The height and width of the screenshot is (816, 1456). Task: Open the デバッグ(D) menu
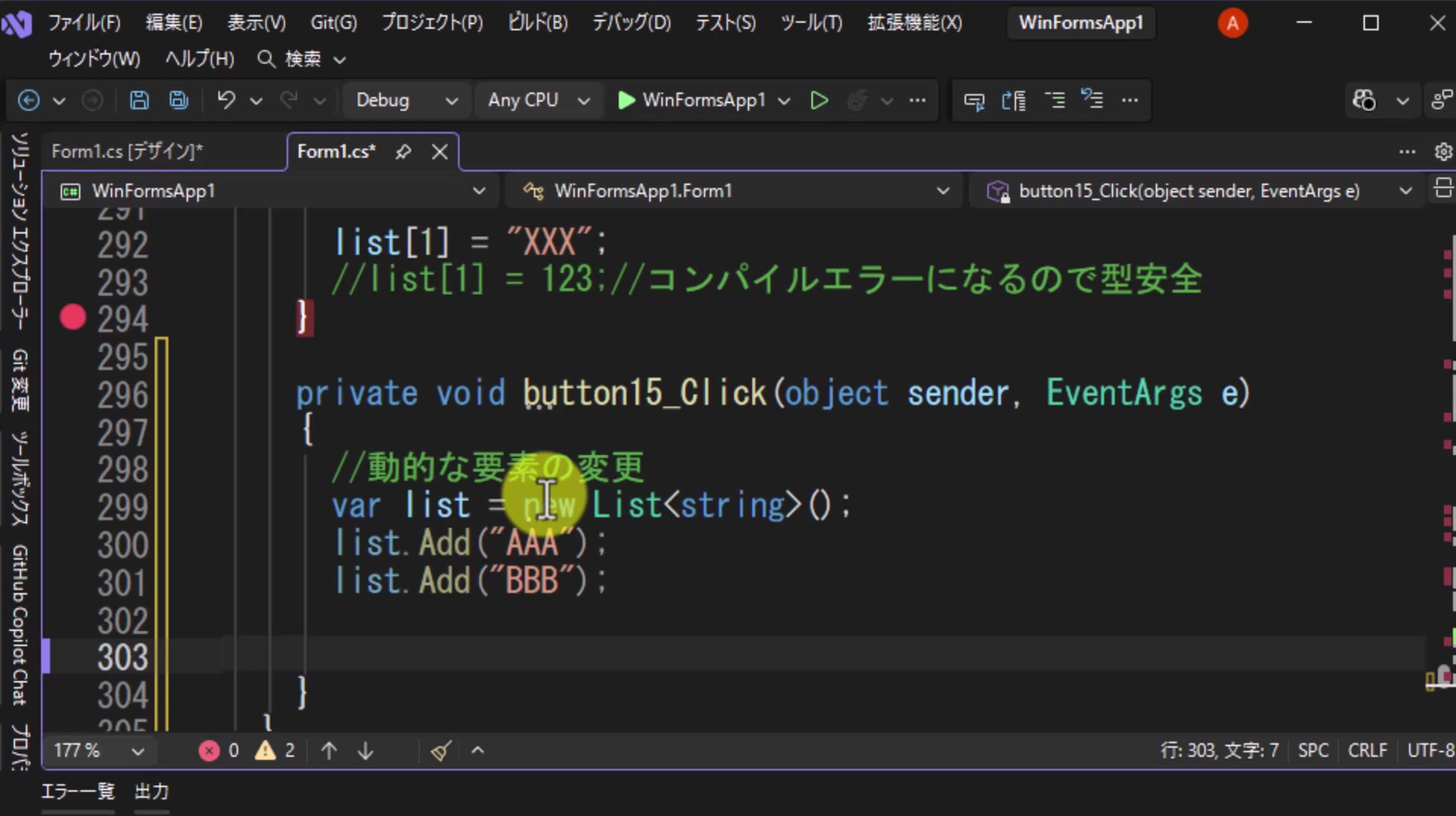pos(632,23)
